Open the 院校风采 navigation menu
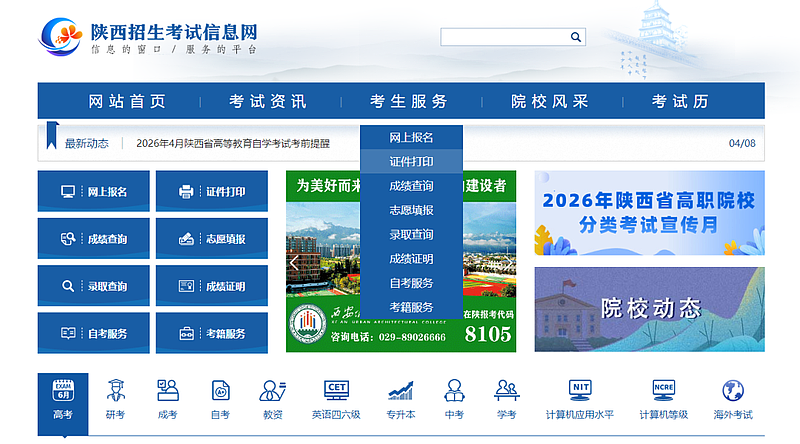The height and width of the screenshot is (444, 800). (550, 102)
